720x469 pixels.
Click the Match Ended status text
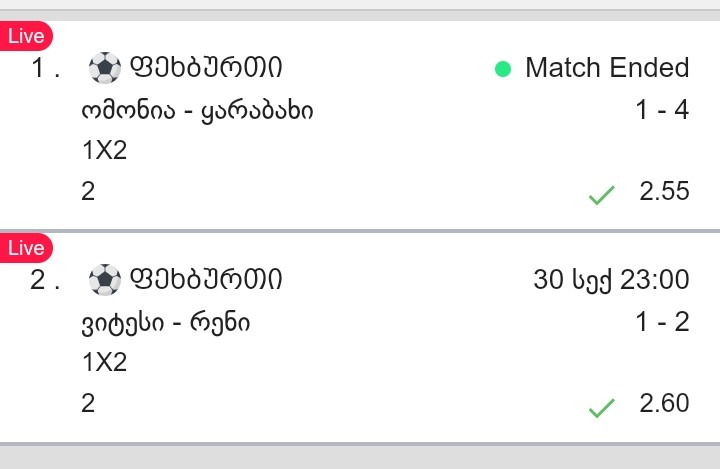tap(606, 68)
